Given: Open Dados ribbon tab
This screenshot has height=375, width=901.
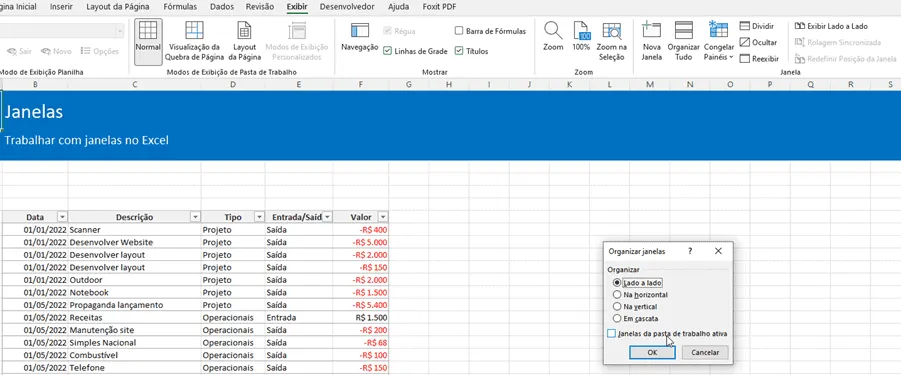Looking at the screenshot, I should (222, 7).
